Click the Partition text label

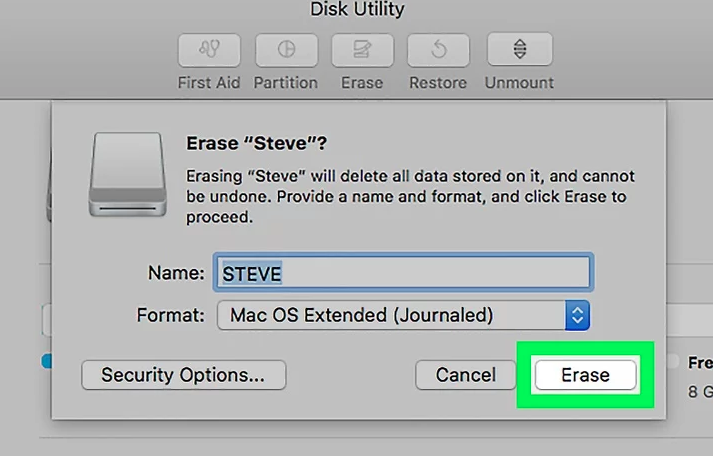coord(286,83)
